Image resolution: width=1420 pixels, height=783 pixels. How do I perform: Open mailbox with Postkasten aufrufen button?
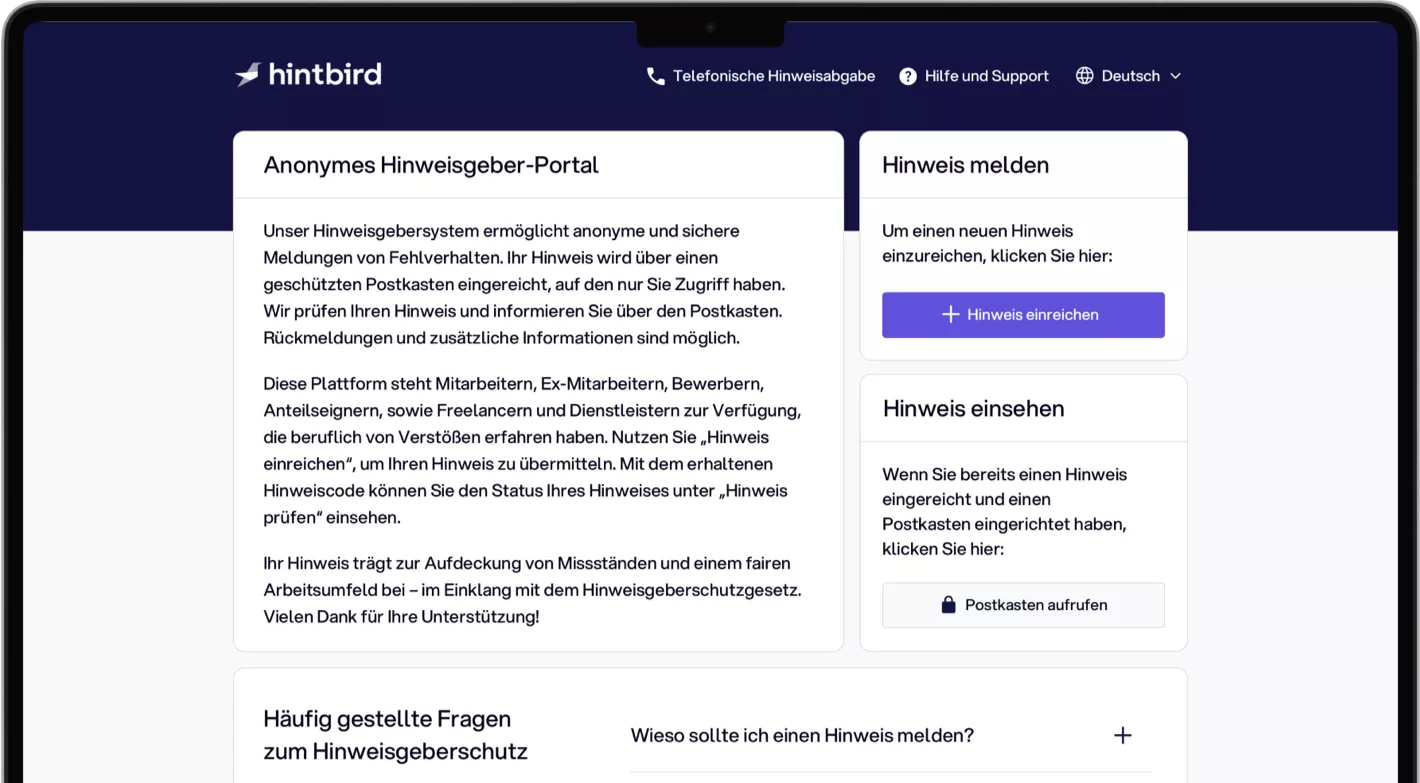tap(1023, 605)
